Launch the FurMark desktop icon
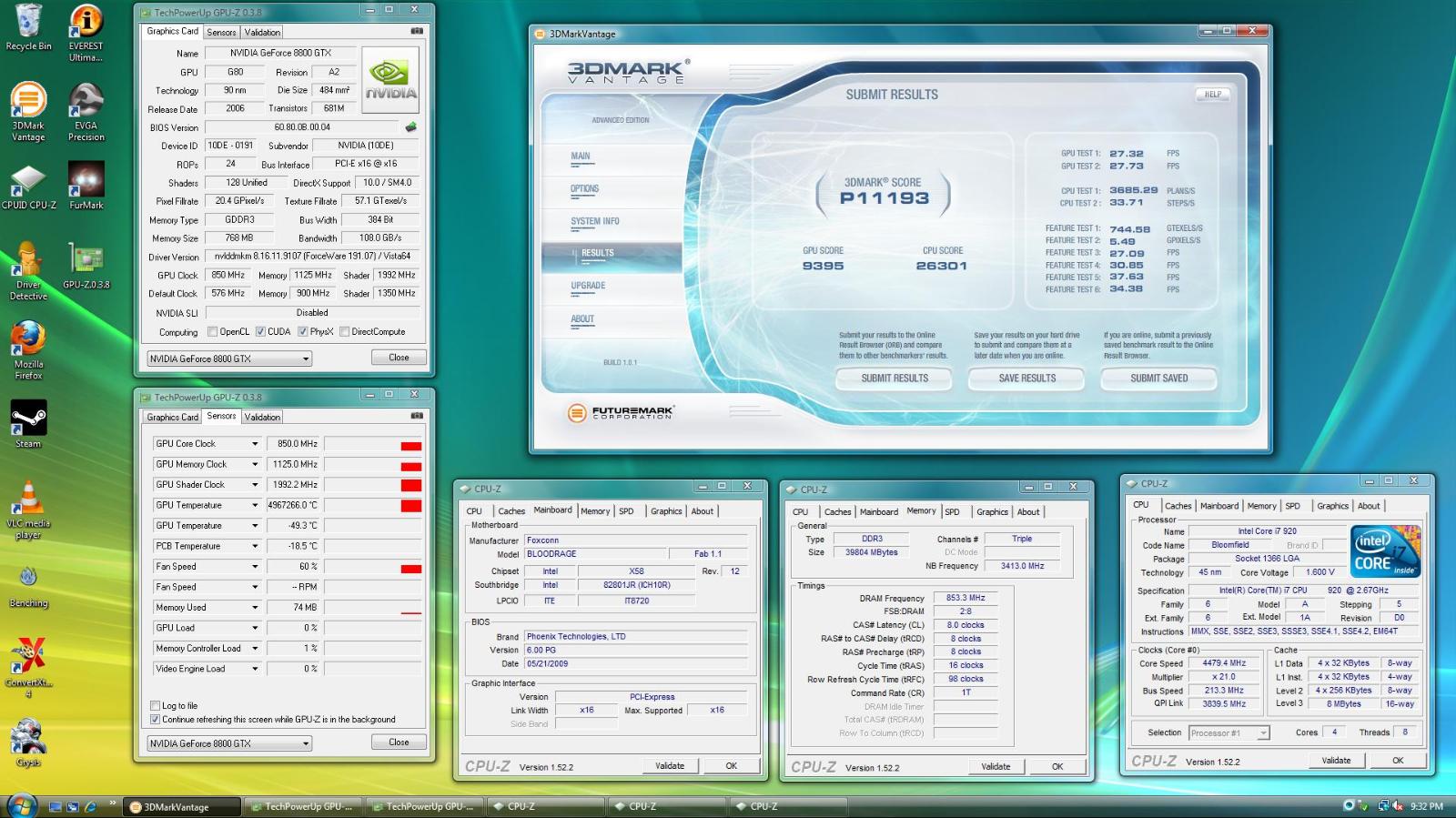1456x818 pixels. pyautogui.click(x=86, y=187)
